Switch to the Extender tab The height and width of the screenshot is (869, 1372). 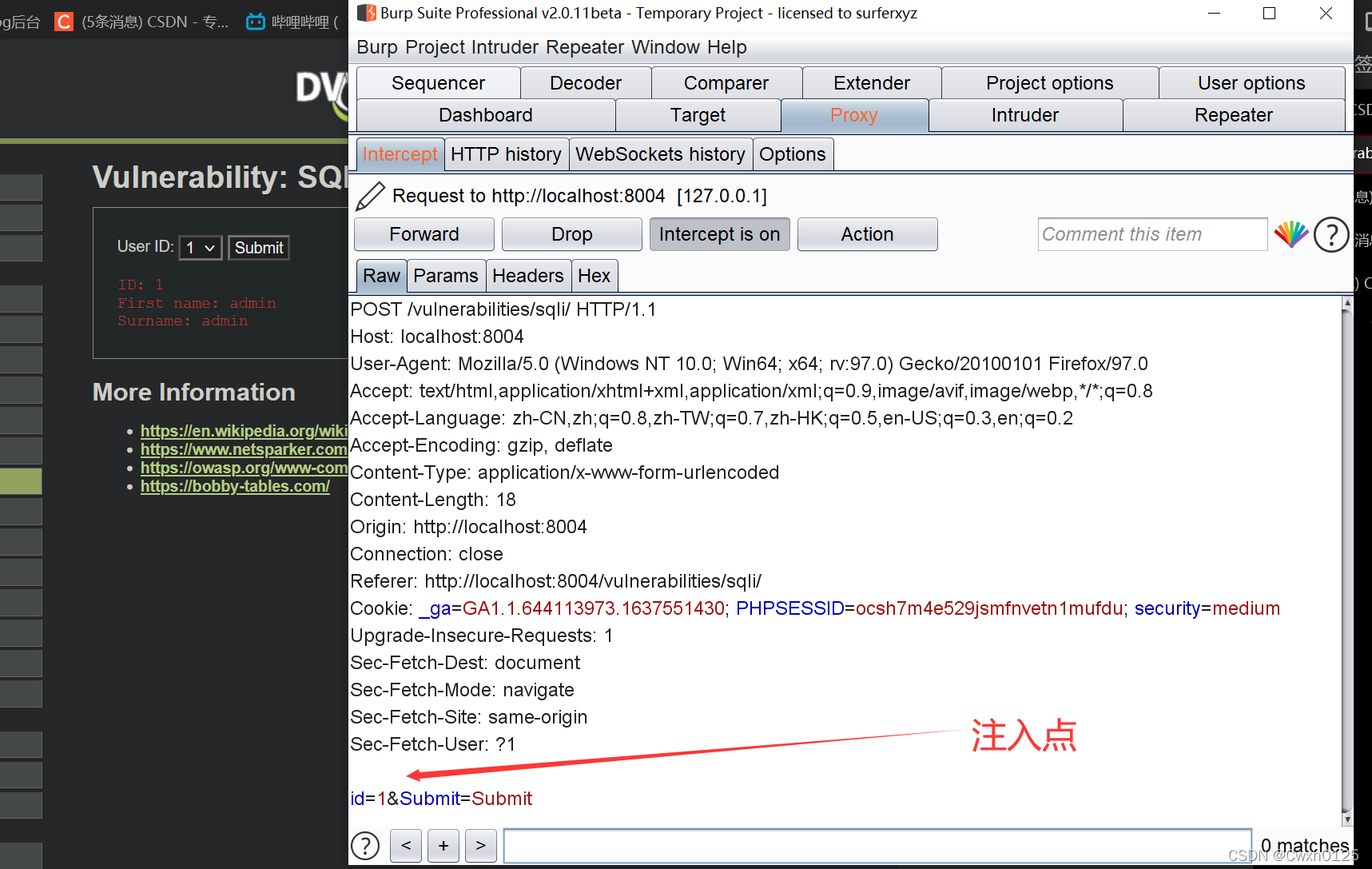tap(872, 83)
